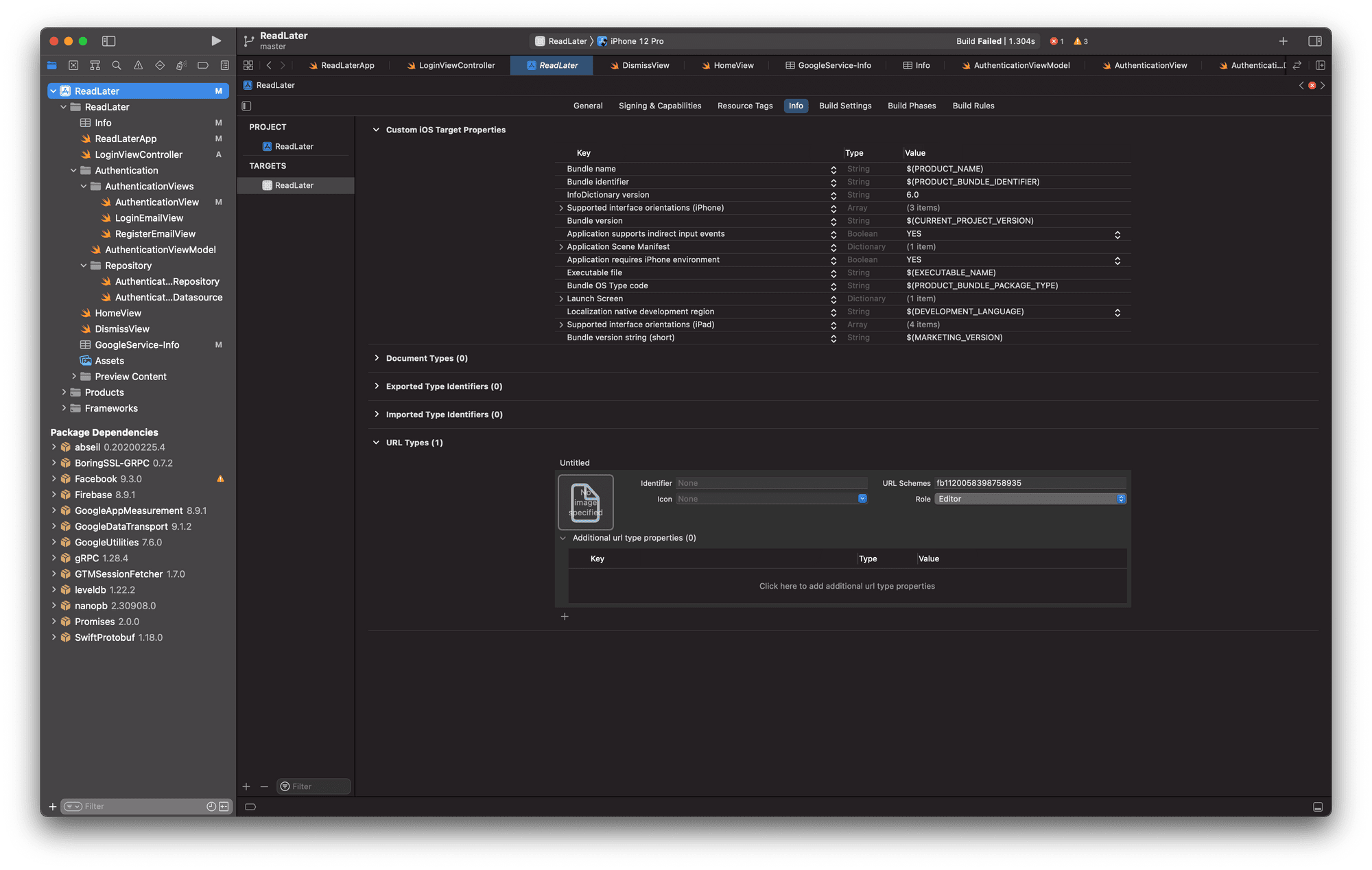Open the Issue navigator warning icon
Screen dimensions: 1372x870
139,65
